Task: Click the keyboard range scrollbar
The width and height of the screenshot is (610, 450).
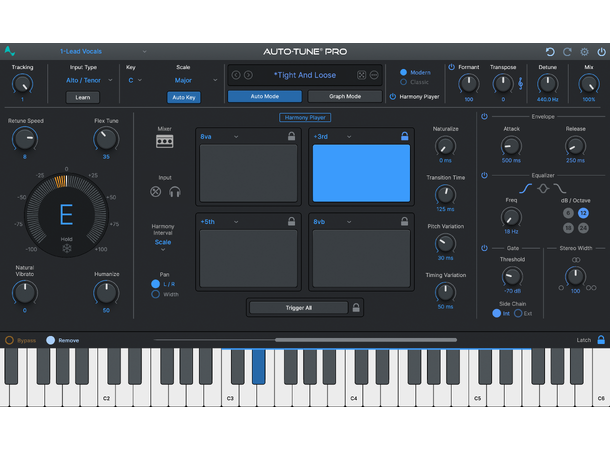Action: (366, 340)
